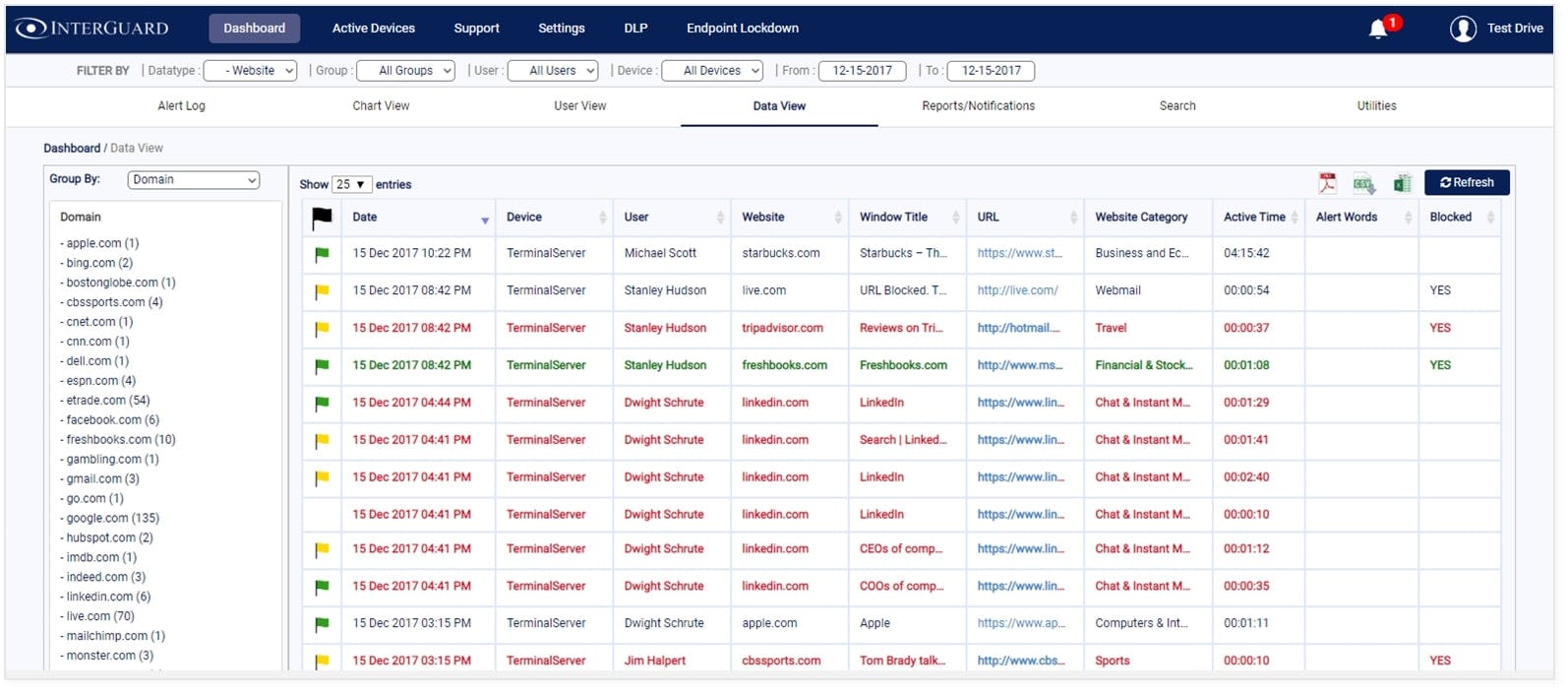The height and width of the screenshot is (693, 1568).
Task: Sort by the Active Time column arrows
Action: (1295, 218)
